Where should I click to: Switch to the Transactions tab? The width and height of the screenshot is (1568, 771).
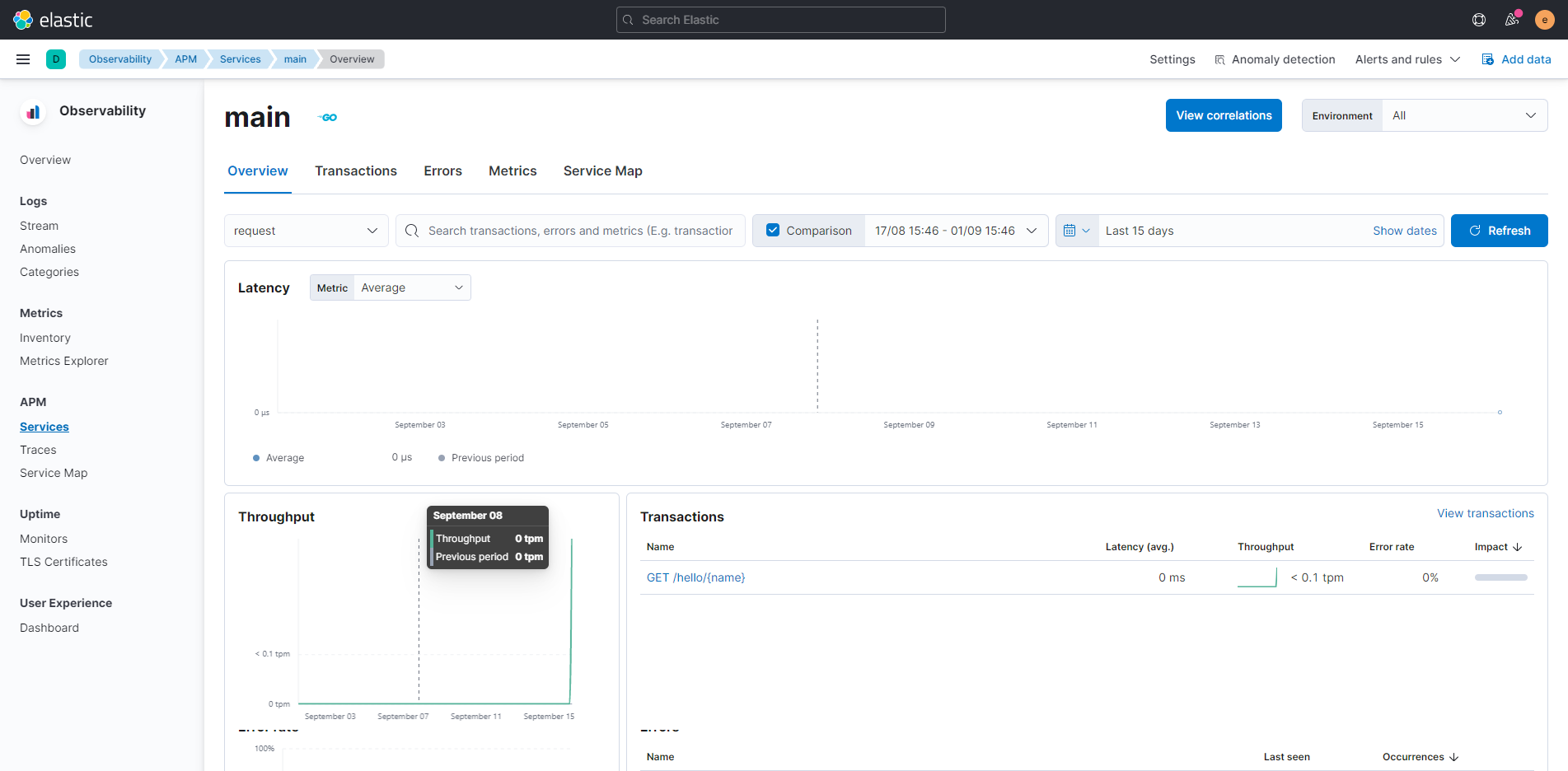click(x=356, y=171)
